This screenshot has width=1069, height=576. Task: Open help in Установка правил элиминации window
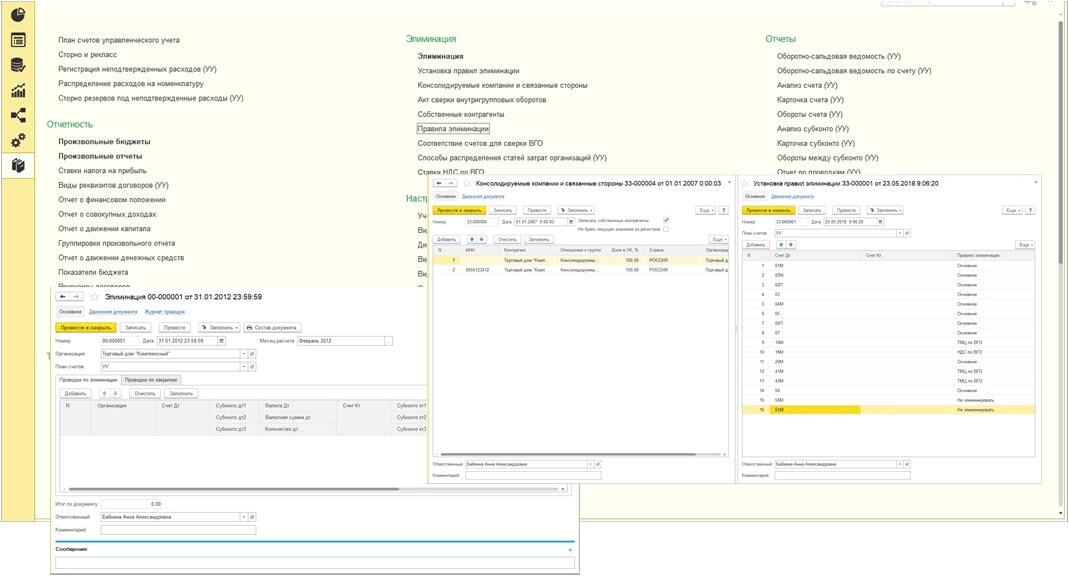click(x=1030, y=211)
